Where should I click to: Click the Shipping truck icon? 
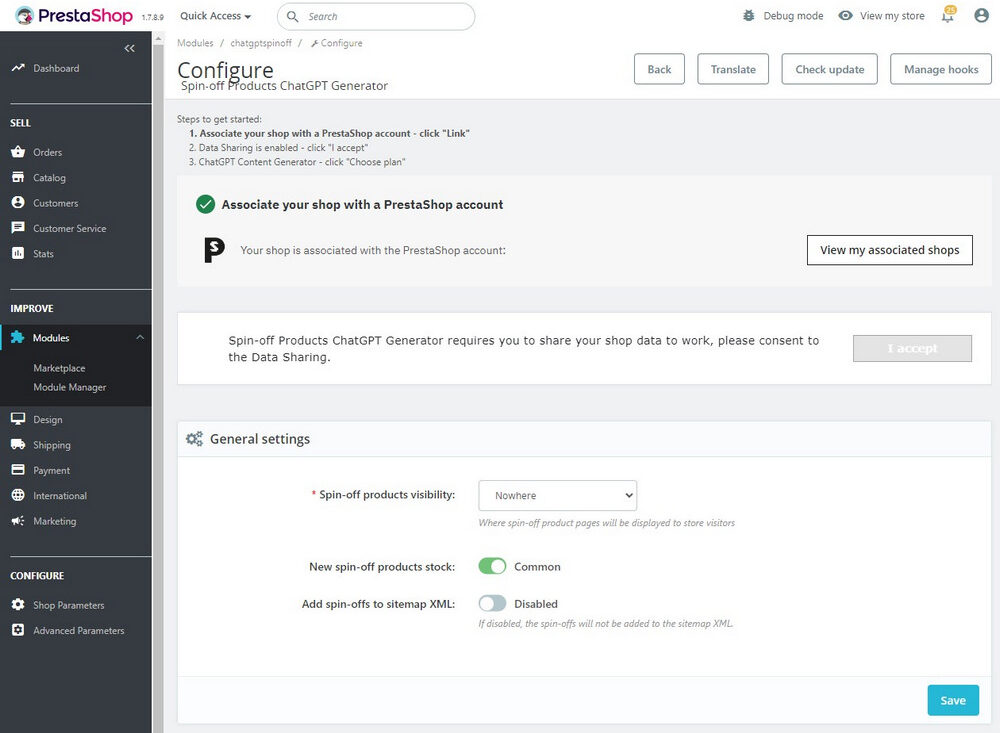coord(18,445)
